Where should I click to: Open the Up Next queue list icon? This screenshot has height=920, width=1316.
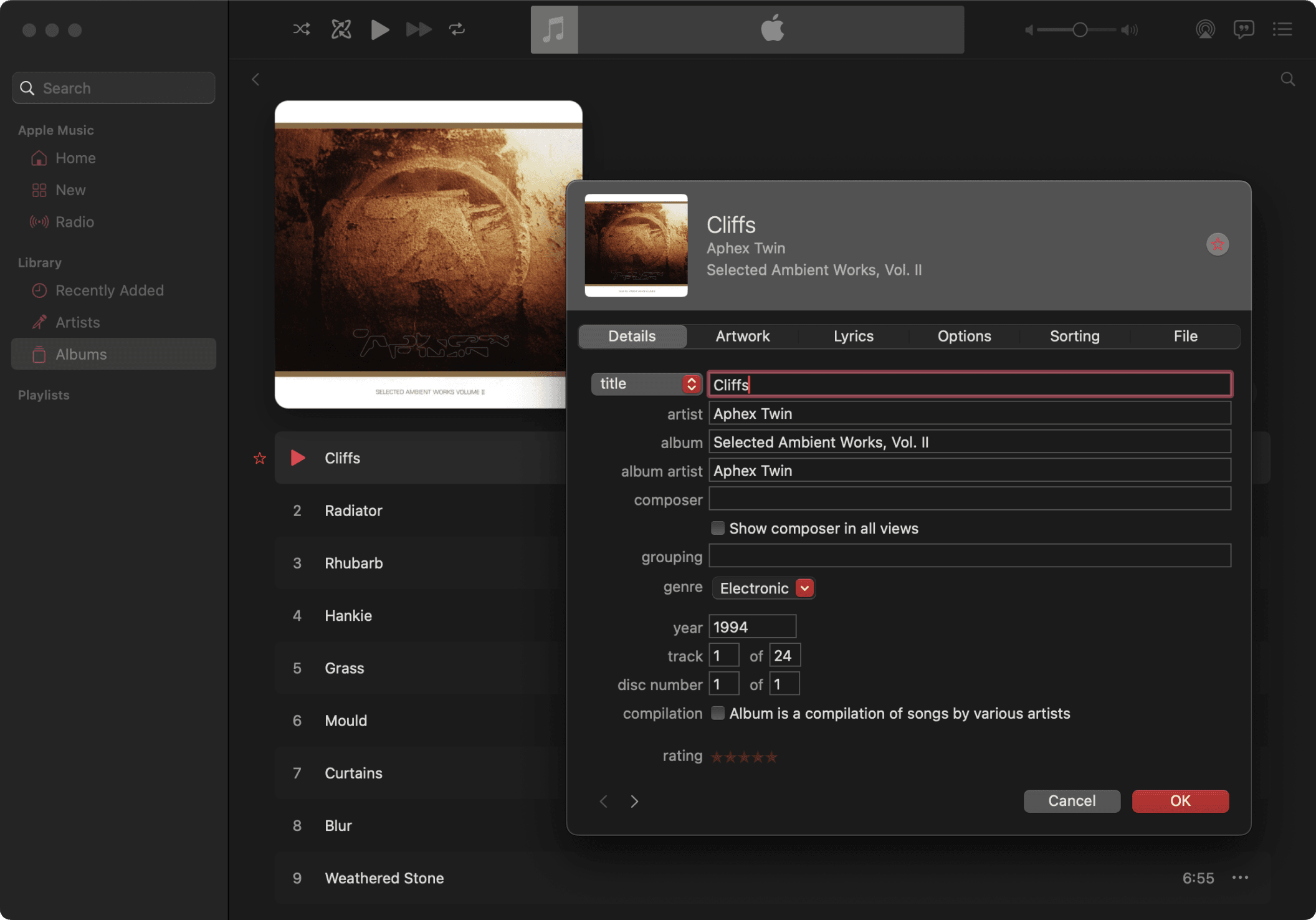pyautogui.click(x=1282, y=29)
